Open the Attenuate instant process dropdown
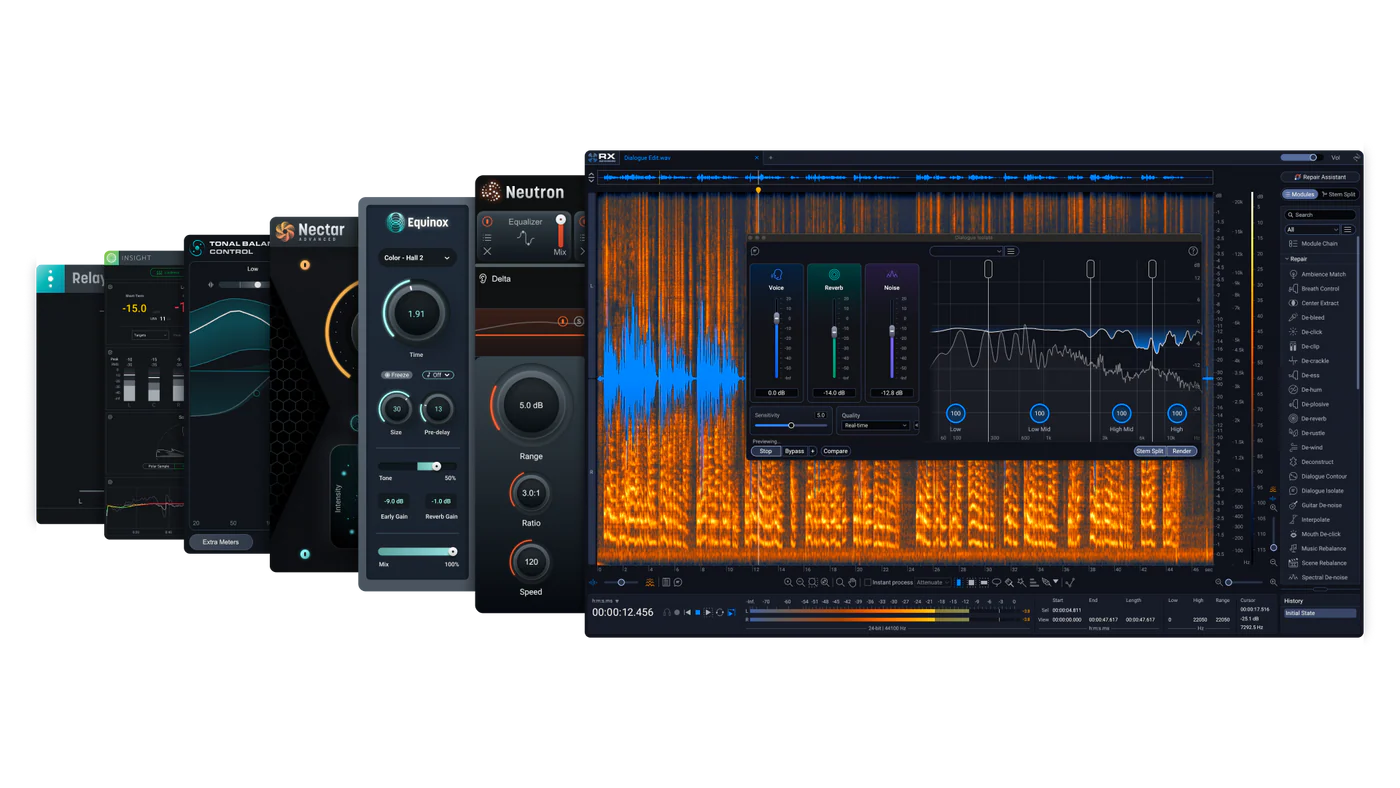The height and width of the screenshot is (788, 1400). pos(933,582)
